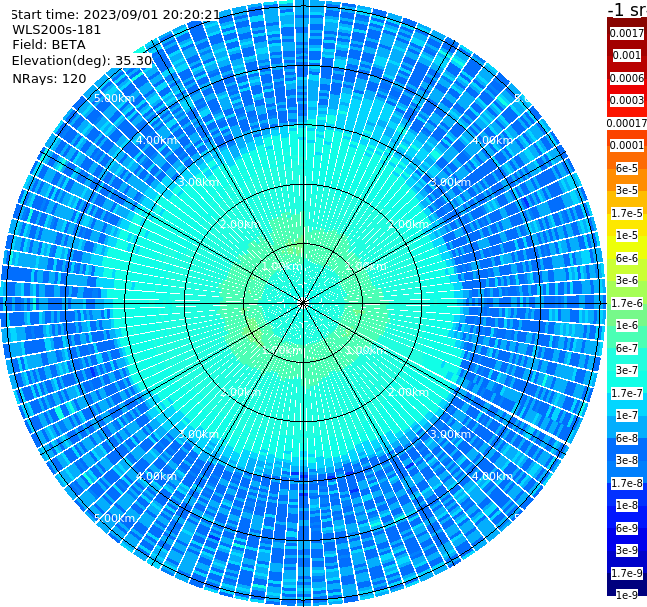Click the upper-left '1.00km' range ring label
This screenshot has width=647, height=607.
pos(282,266)
